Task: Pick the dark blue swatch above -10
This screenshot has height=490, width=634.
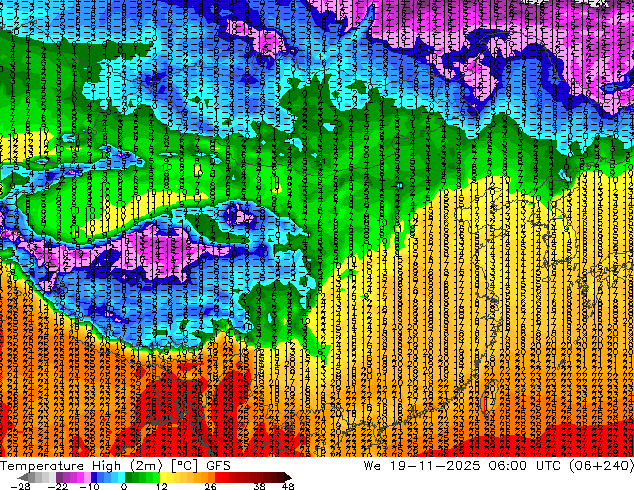Action: click(x=94, y=477)
